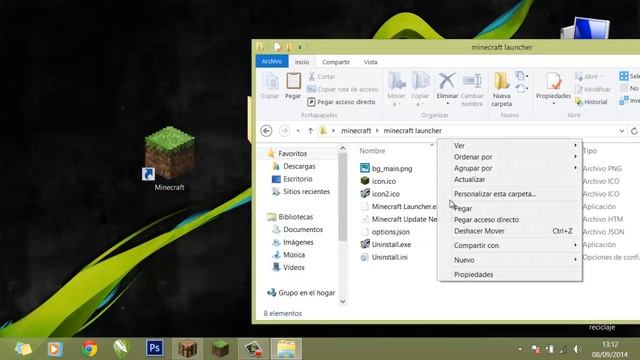Select the Minecraft Update News file
The image size is (640, 360).
pos(398,219)
